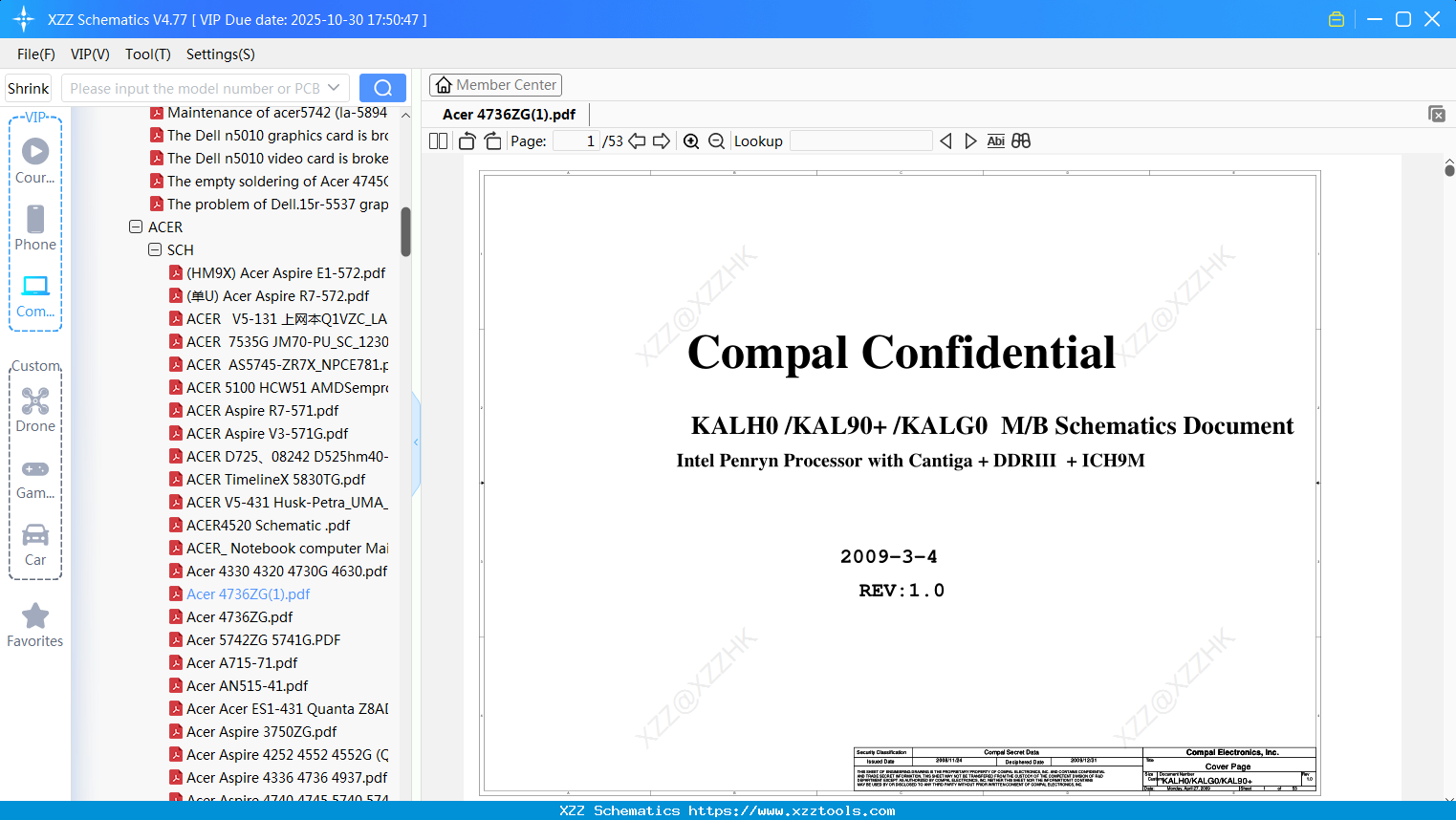This screenshot has height=820, width=1456.
Task: Rotate the page clockwise
Action: 492,141
